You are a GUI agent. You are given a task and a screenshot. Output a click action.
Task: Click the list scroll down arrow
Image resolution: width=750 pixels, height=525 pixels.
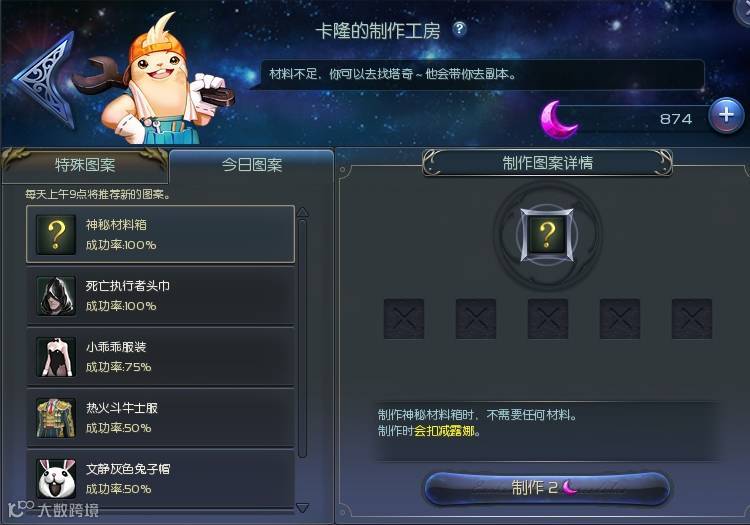pyautogui.click(x=302, y=507)
